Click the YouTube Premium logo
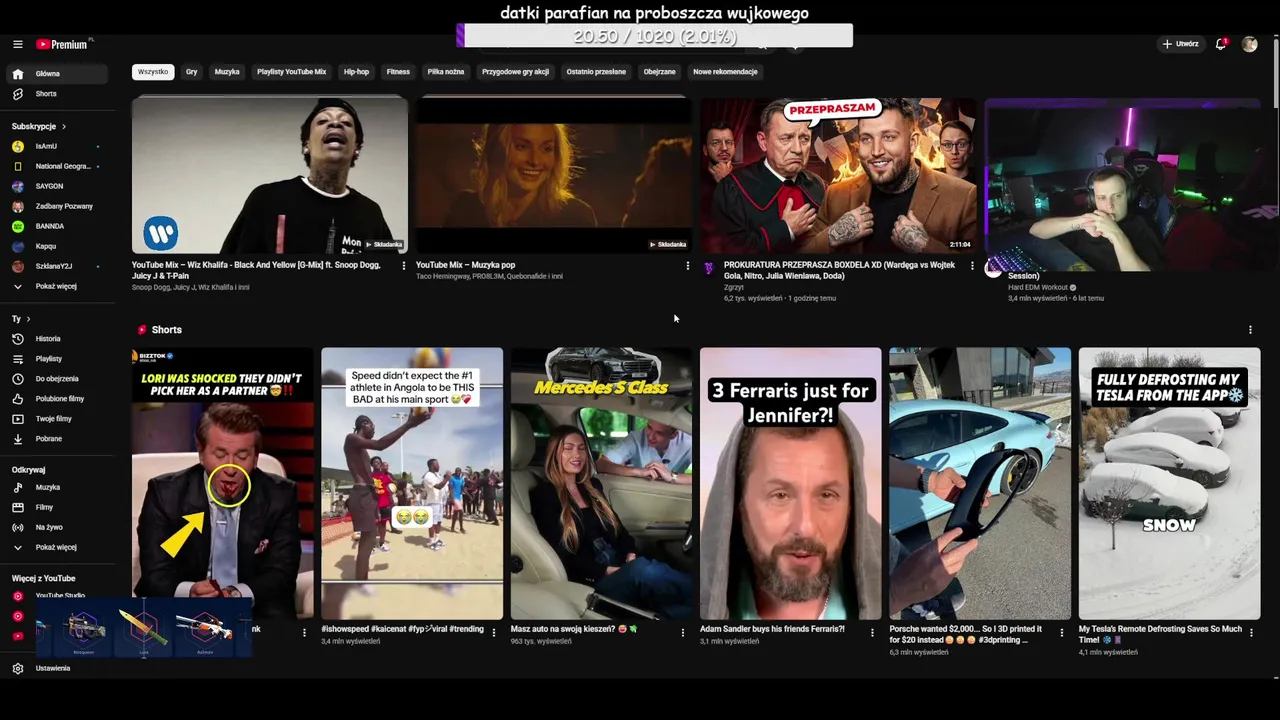 [x=62, y=44]
